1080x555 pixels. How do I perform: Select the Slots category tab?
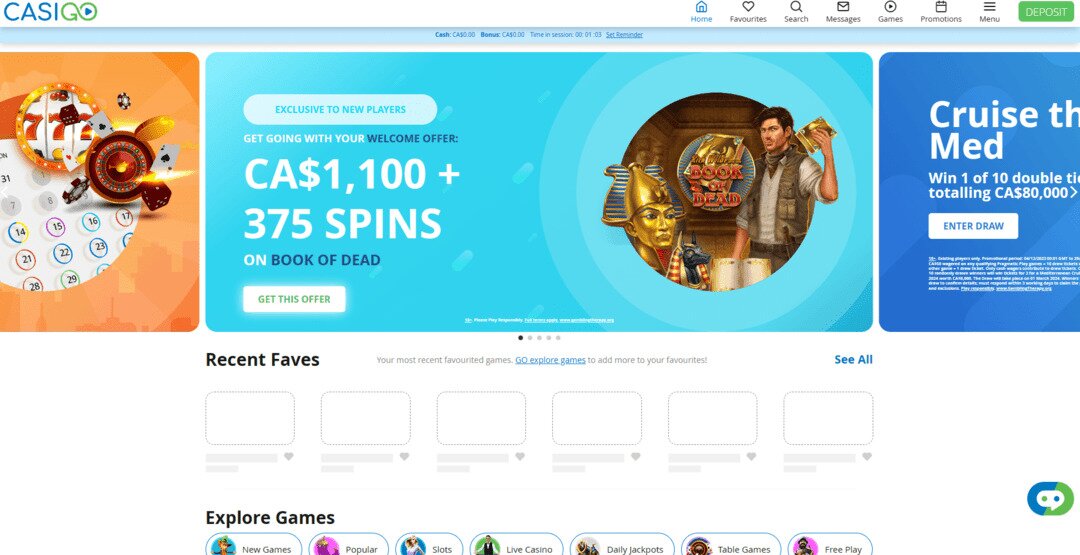(x=428, y=548)
